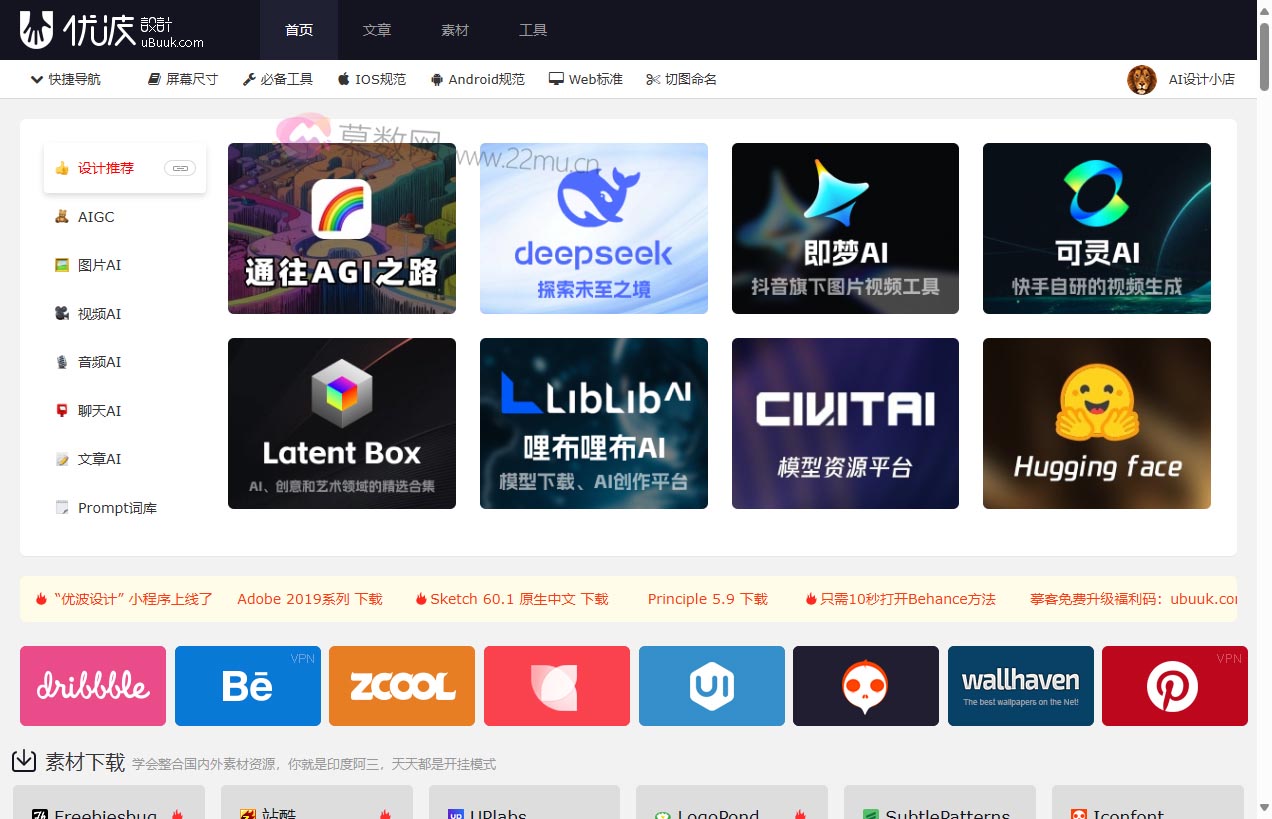This screenshot has height=819, width=1272.
Task: Open the Hugging face card
Action: (x=1096, y=423)
